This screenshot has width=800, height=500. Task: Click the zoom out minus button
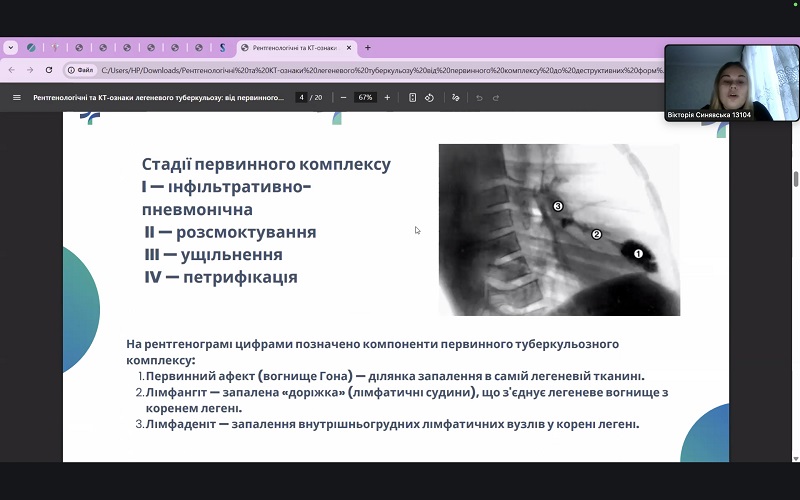(343, 97)
